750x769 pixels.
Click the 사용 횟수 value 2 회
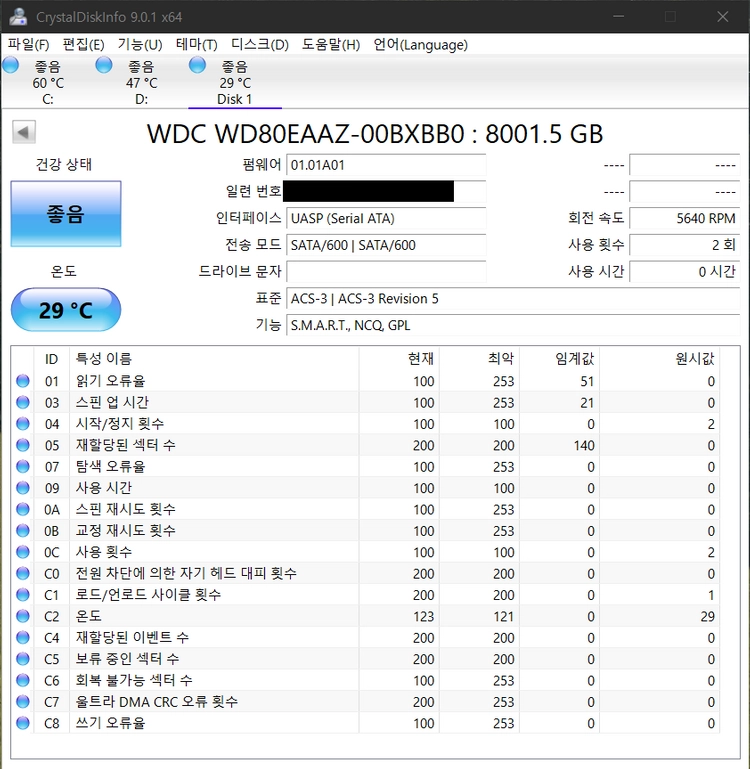684,245
